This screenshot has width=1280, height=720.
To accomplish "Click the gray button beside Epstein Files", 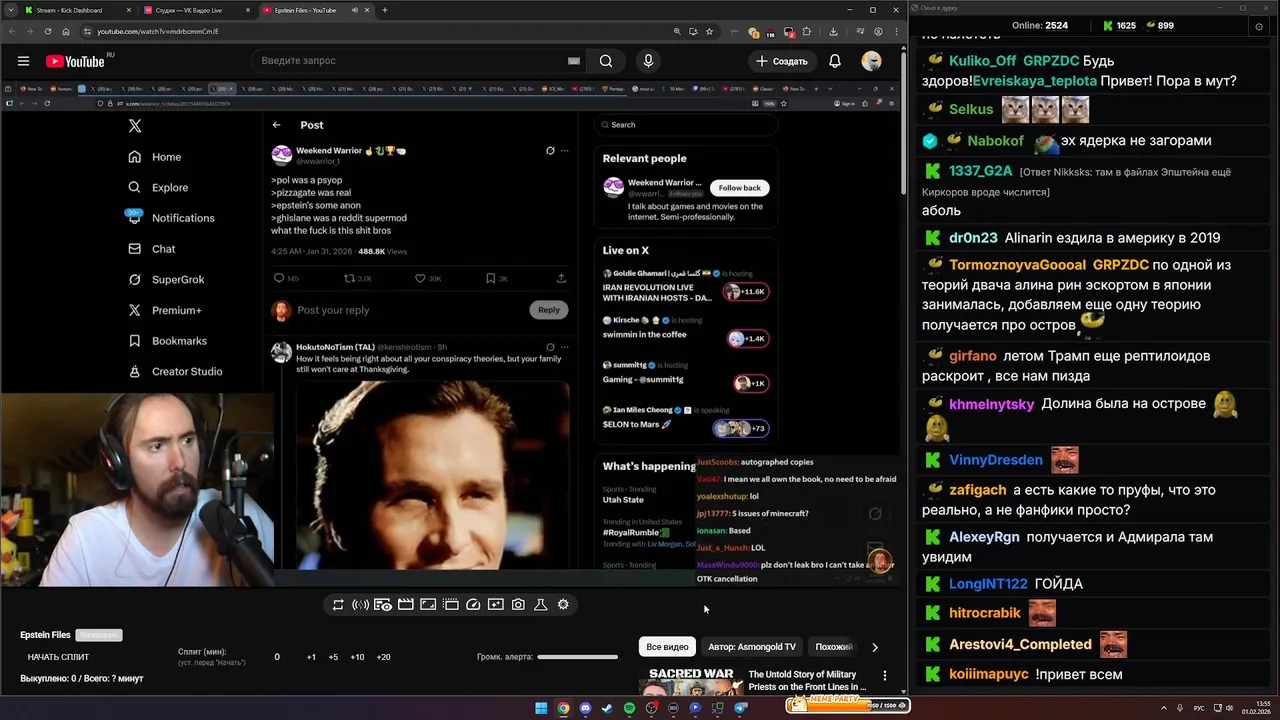I will click(x=99, y=635).
